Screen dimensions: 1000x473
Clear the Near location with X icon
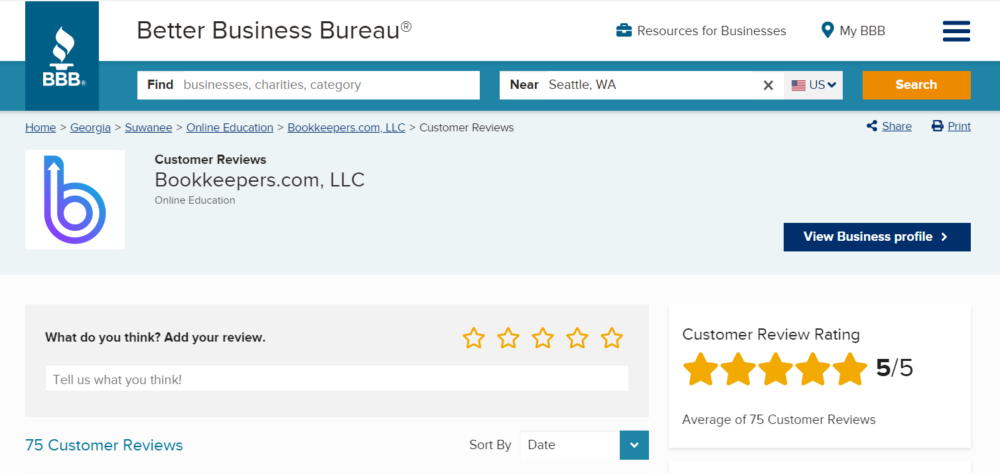(x=768, y=85)
